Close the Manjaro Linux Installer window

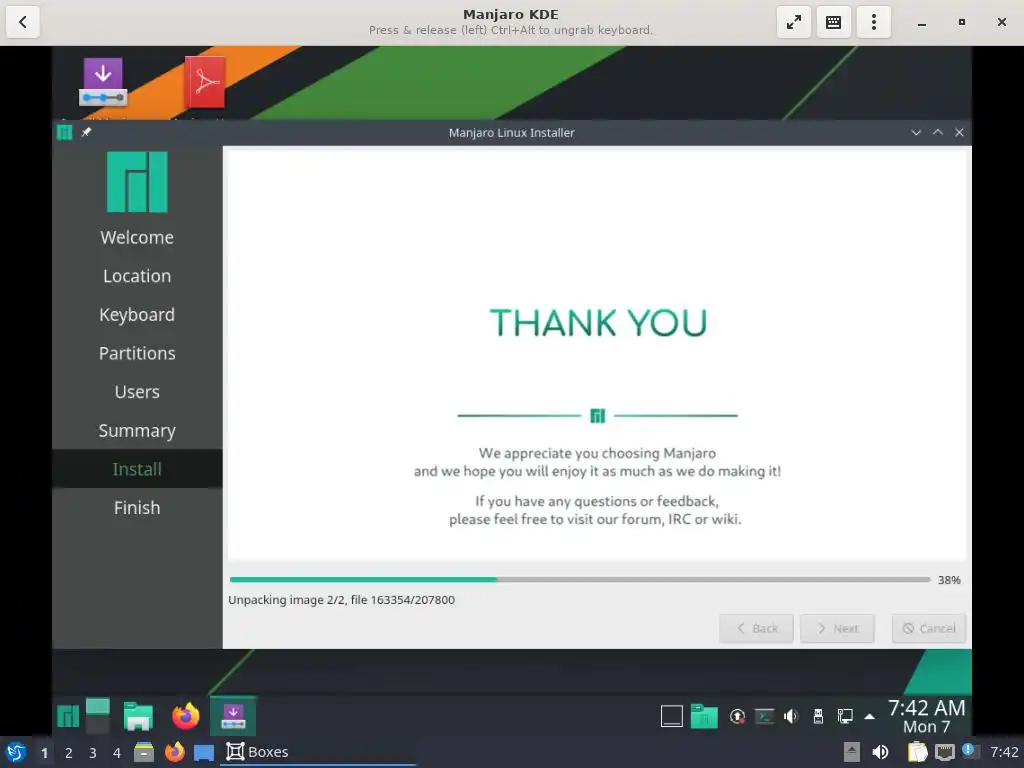click(x=959, y=133)
